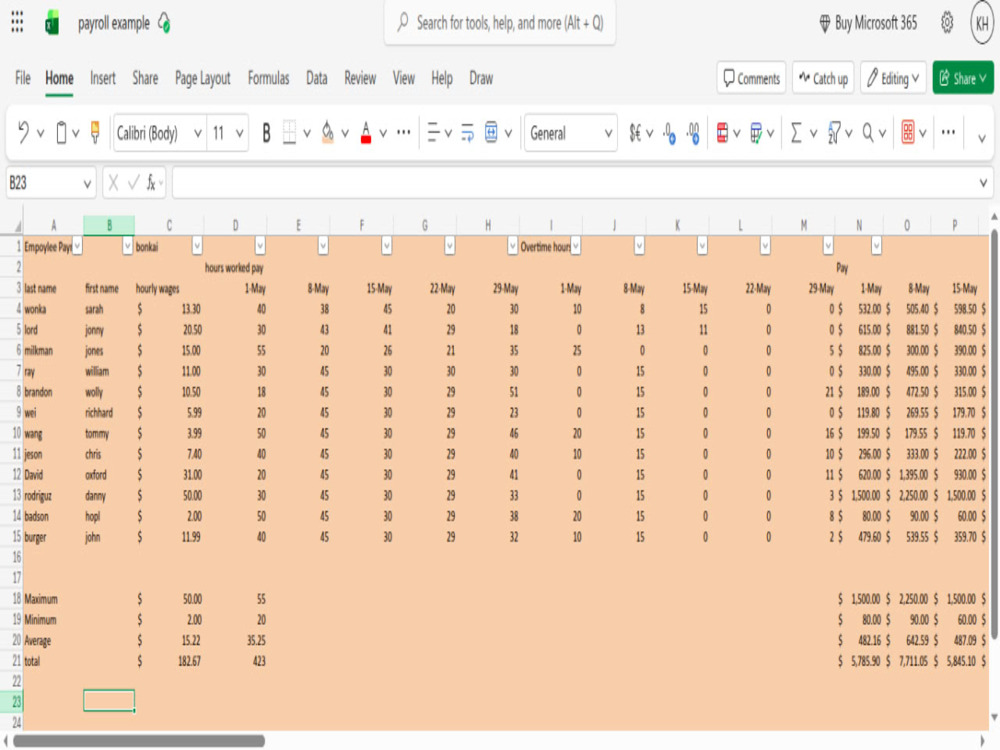Screen dimensions: 1000x750
Task: Switch to the Formulas tab
Action: coord(268,78)
